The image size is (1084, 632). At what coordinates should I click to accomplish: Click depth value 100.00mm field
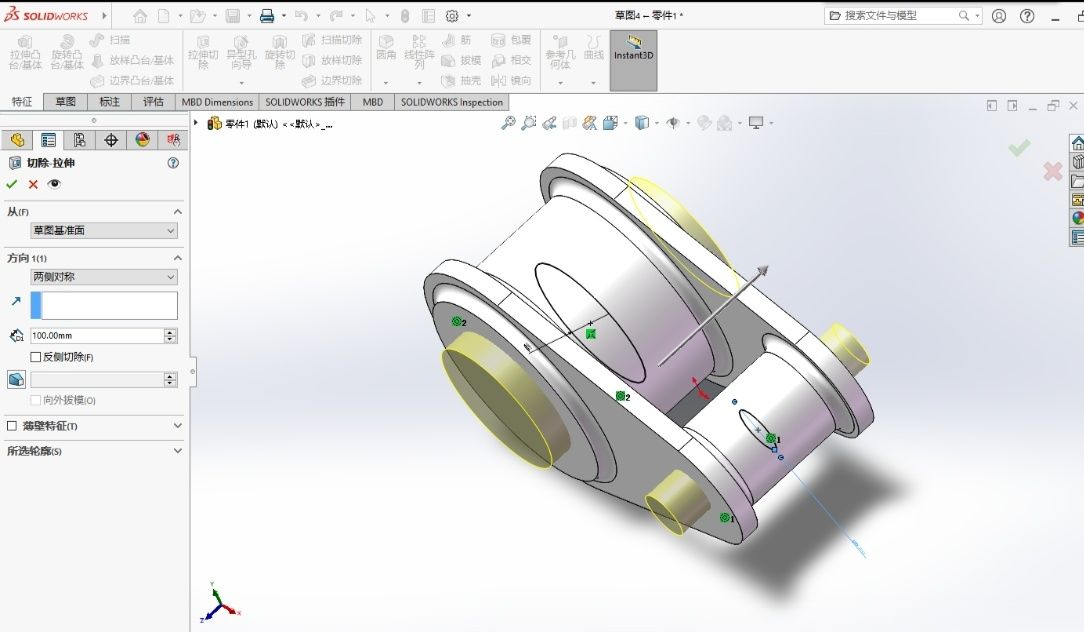[97, 335]
